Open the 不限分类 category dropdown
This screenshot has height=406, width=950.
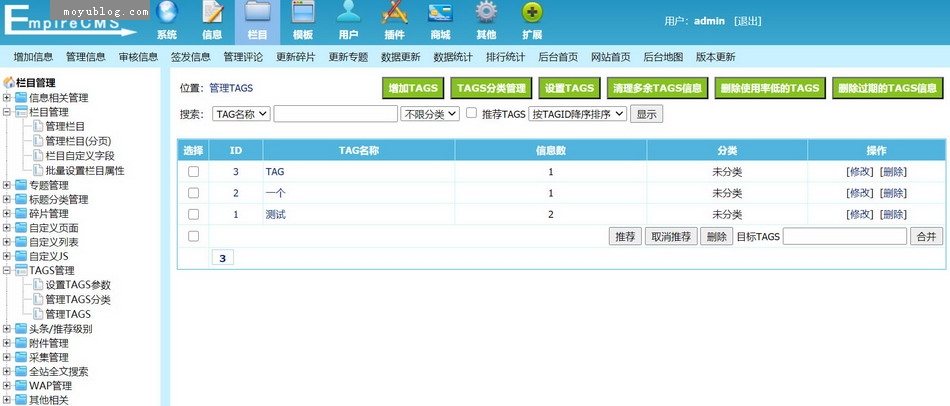(x=430, y=114)
